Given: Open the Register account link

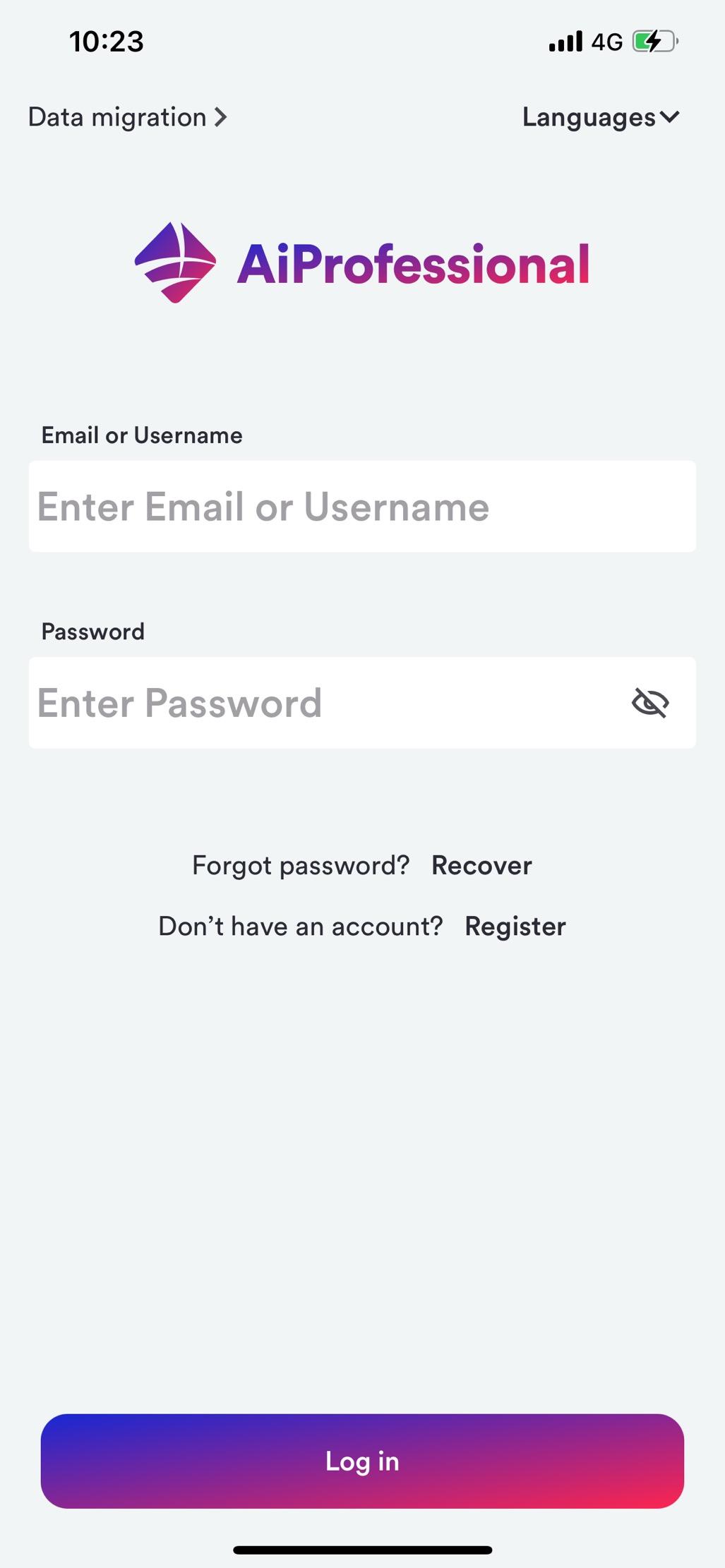Looking at the screenshot, I should pos(515,927).
